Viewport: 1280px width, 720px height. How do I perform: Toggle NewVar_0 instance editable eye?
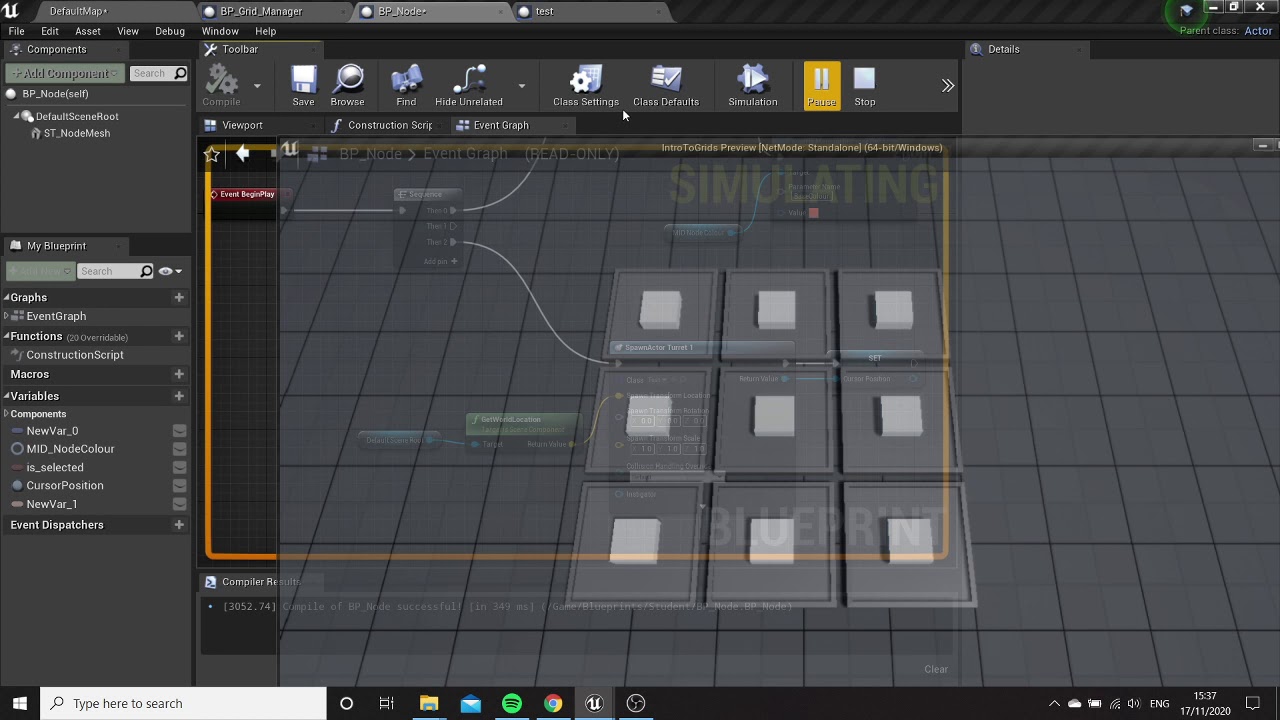tap(179, 431)
